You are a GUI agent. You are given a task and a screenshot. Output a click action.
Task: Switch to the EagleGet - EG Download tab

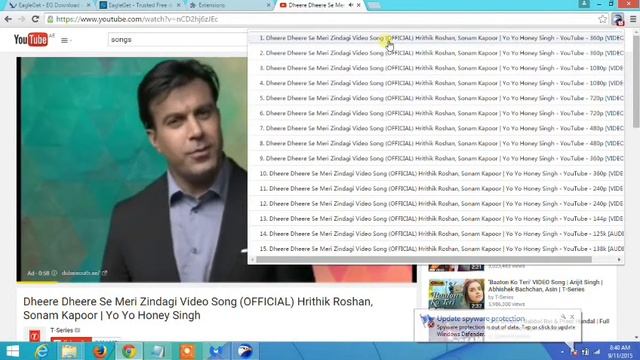[49, 5]
